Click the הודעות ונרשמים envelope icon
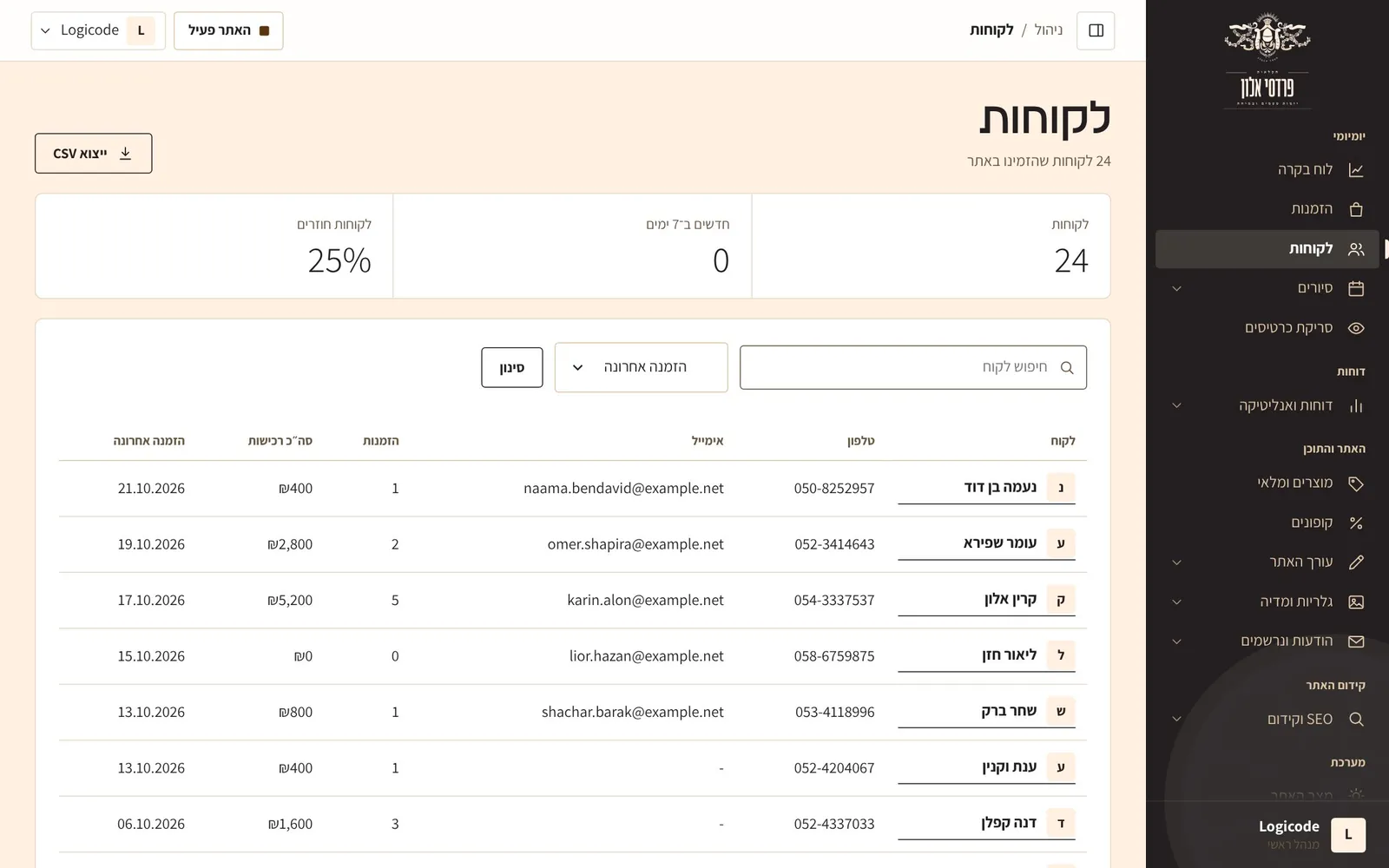Viewport: 1389px width, 868px height. click(1356, 641)
